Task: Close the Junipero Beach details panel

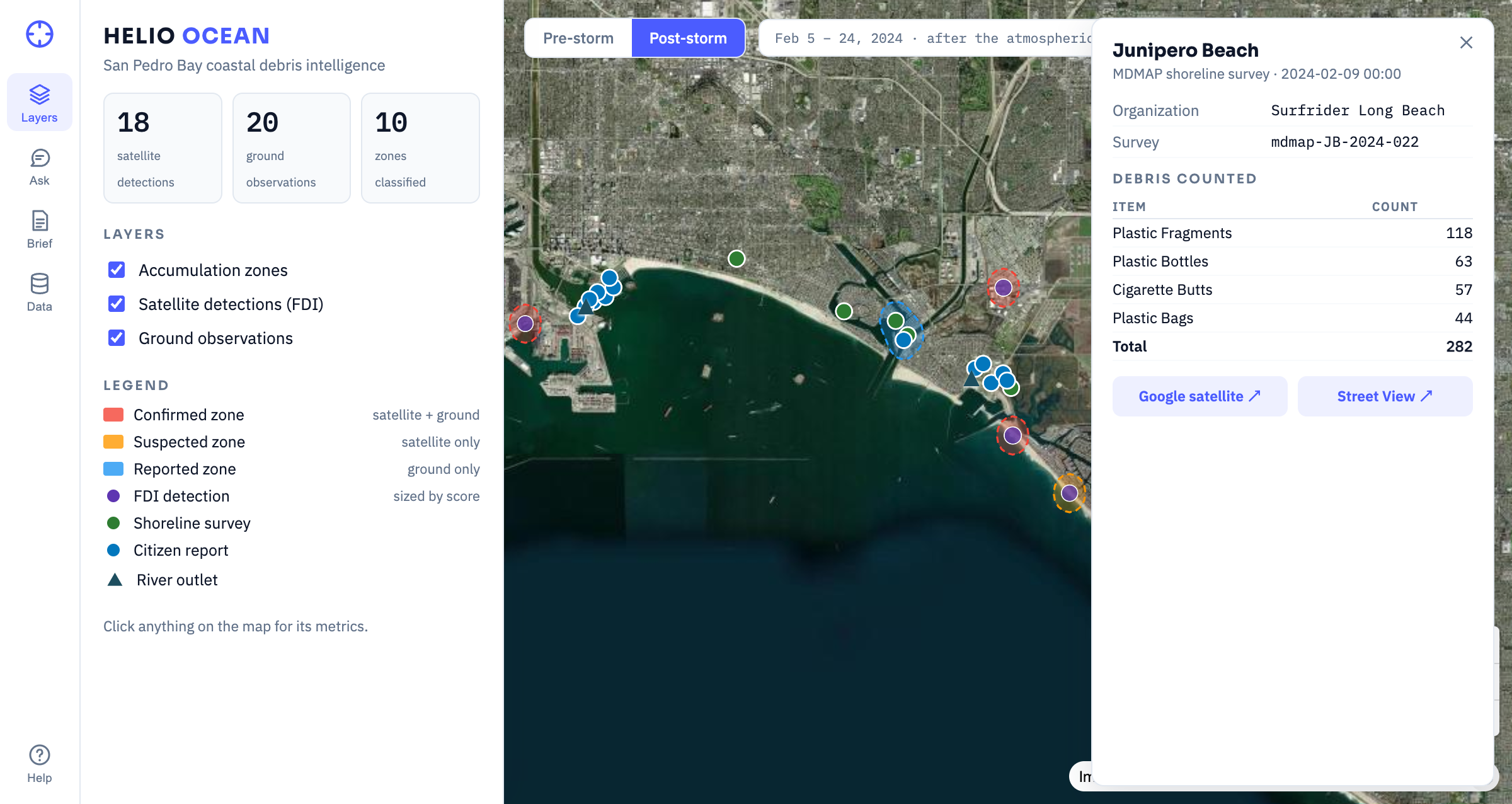Action: (1466, 42)
